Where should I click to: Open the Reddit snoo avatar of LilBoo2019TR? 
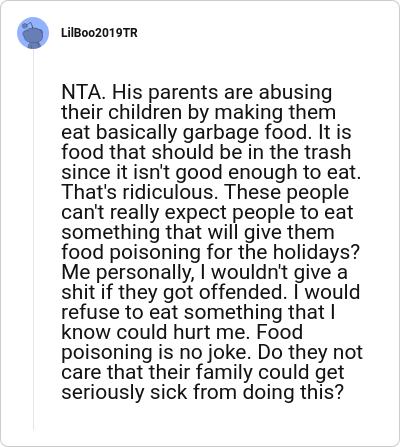pos(33,33)
